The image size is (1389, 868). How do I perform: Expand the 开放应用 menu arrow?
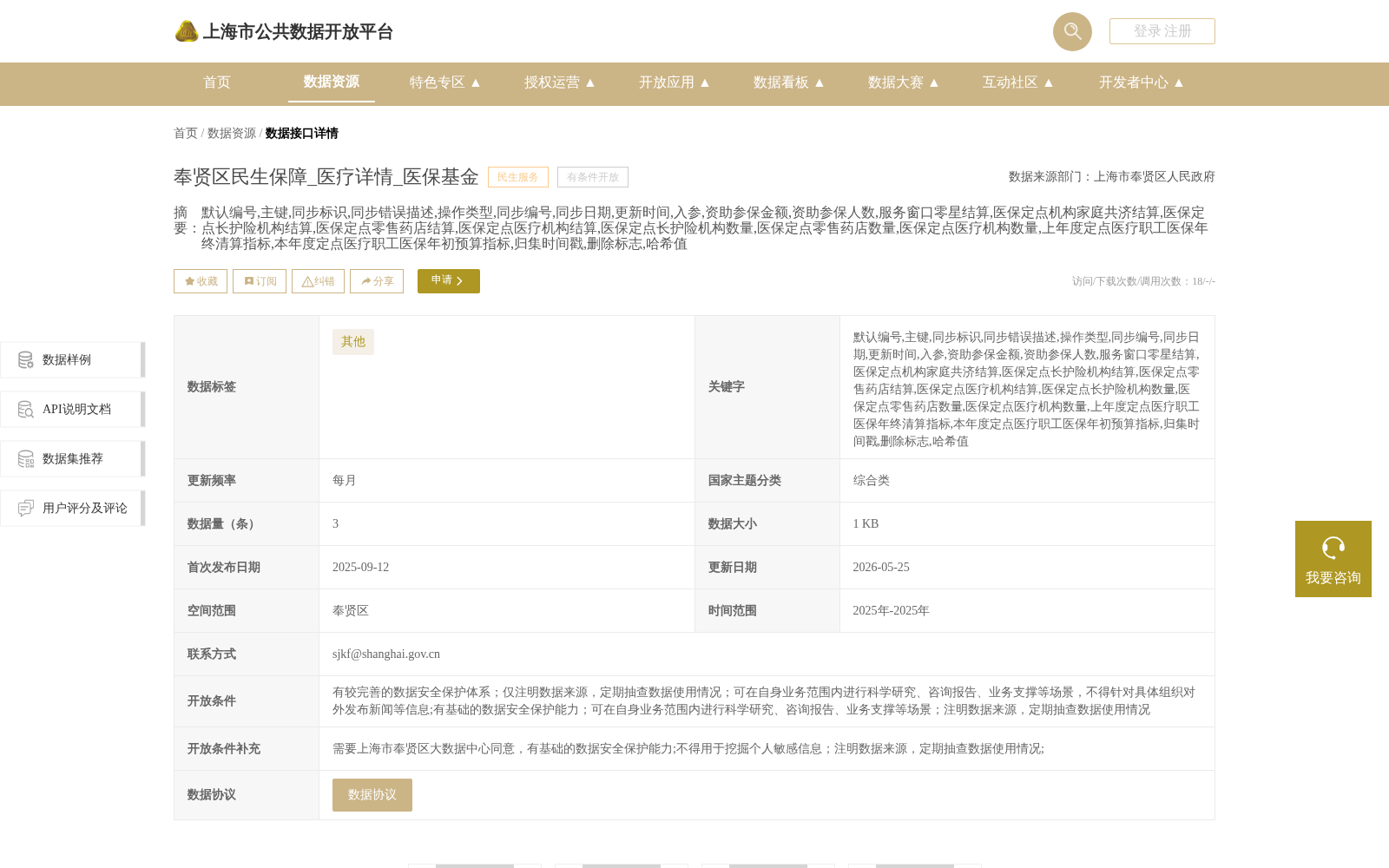(705, 82)
